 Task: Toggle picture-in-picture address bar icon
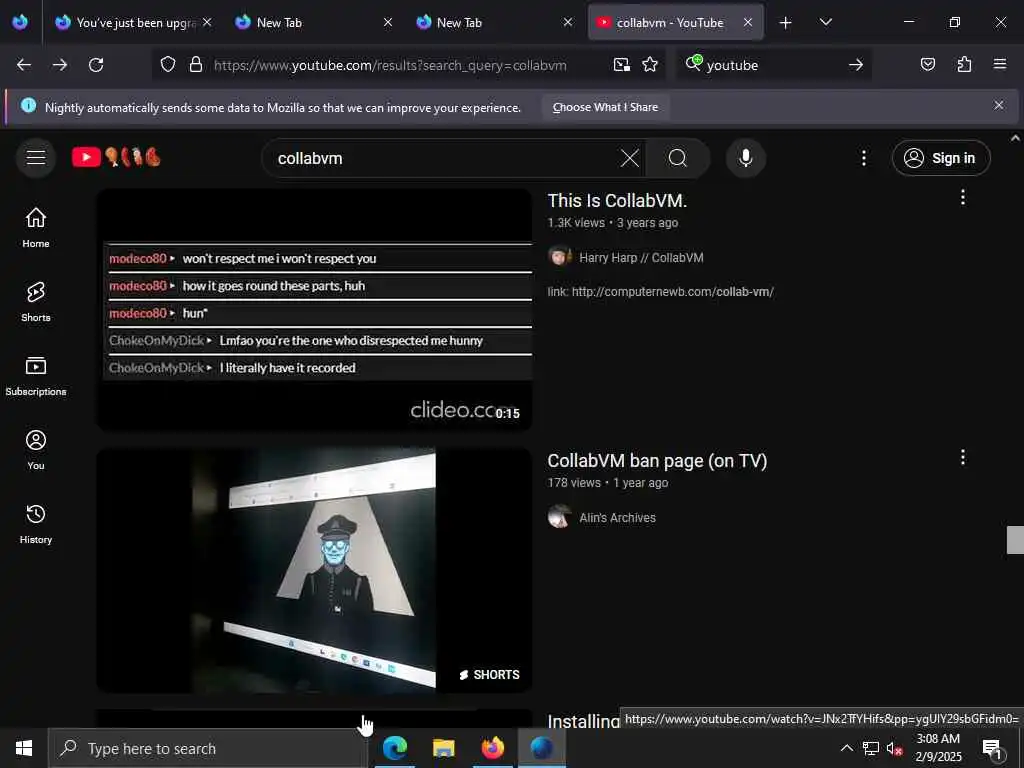[622, 65]
